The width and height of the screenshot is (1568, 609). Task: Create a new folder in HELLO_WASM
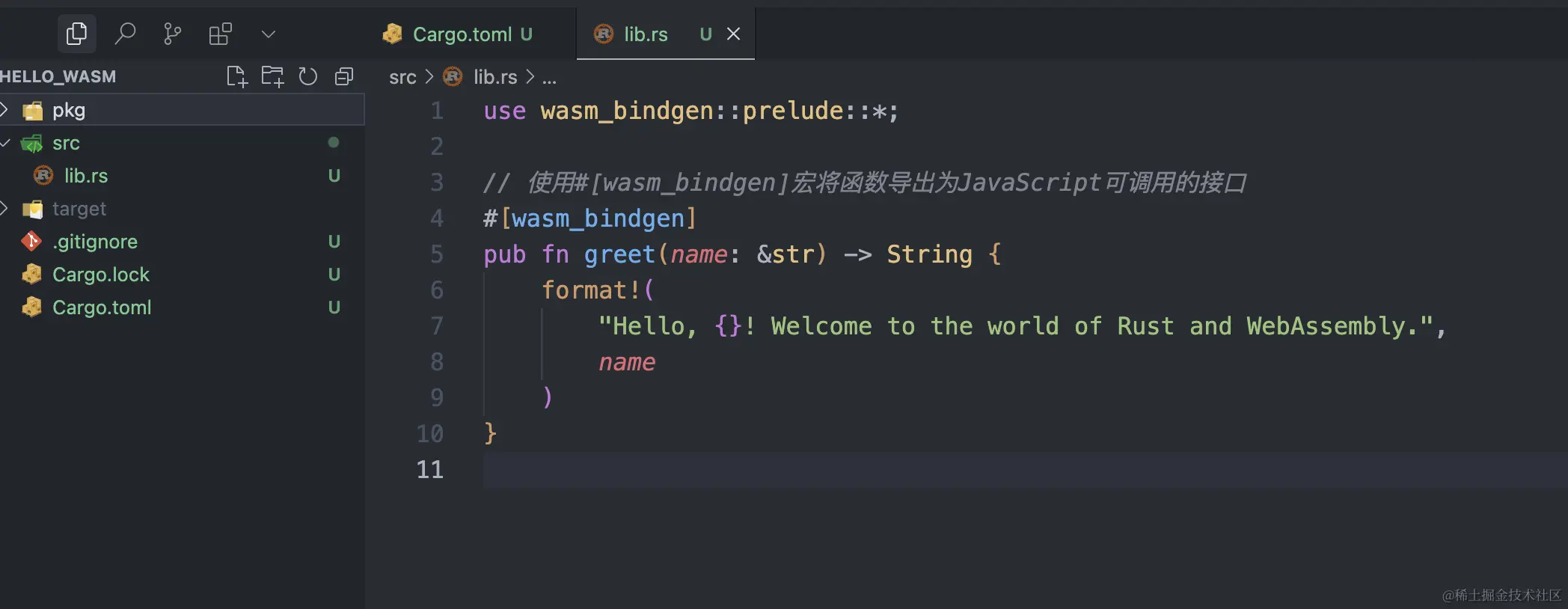272,76
